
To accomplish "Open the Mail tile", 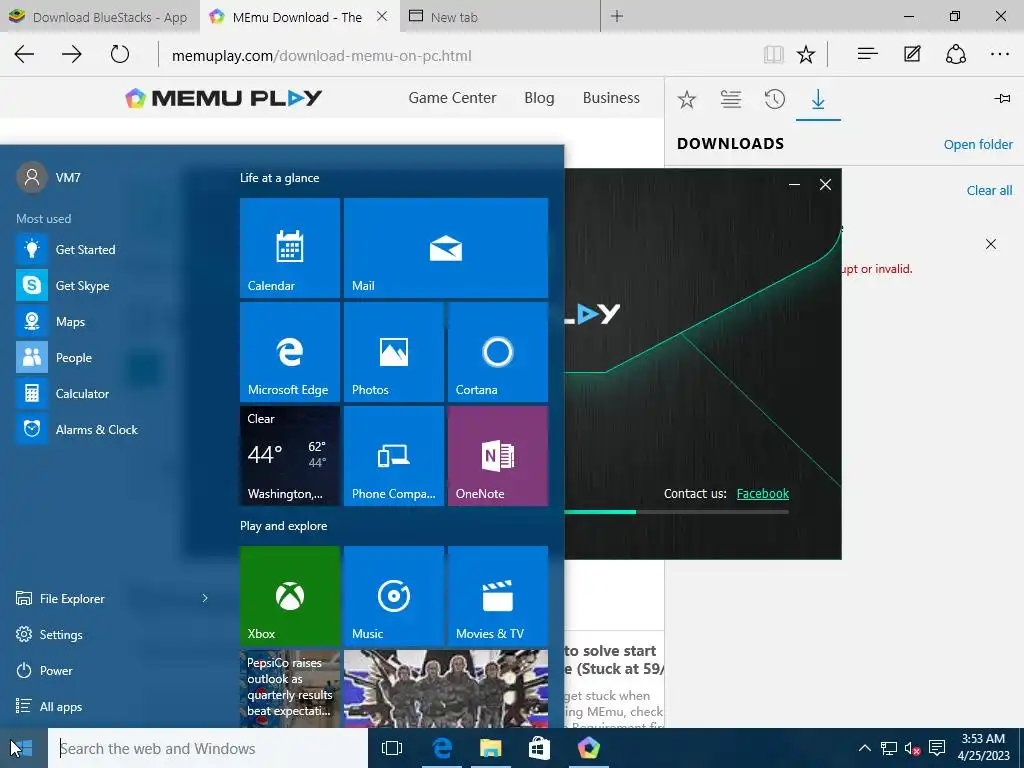I will (x=445, y=248).
